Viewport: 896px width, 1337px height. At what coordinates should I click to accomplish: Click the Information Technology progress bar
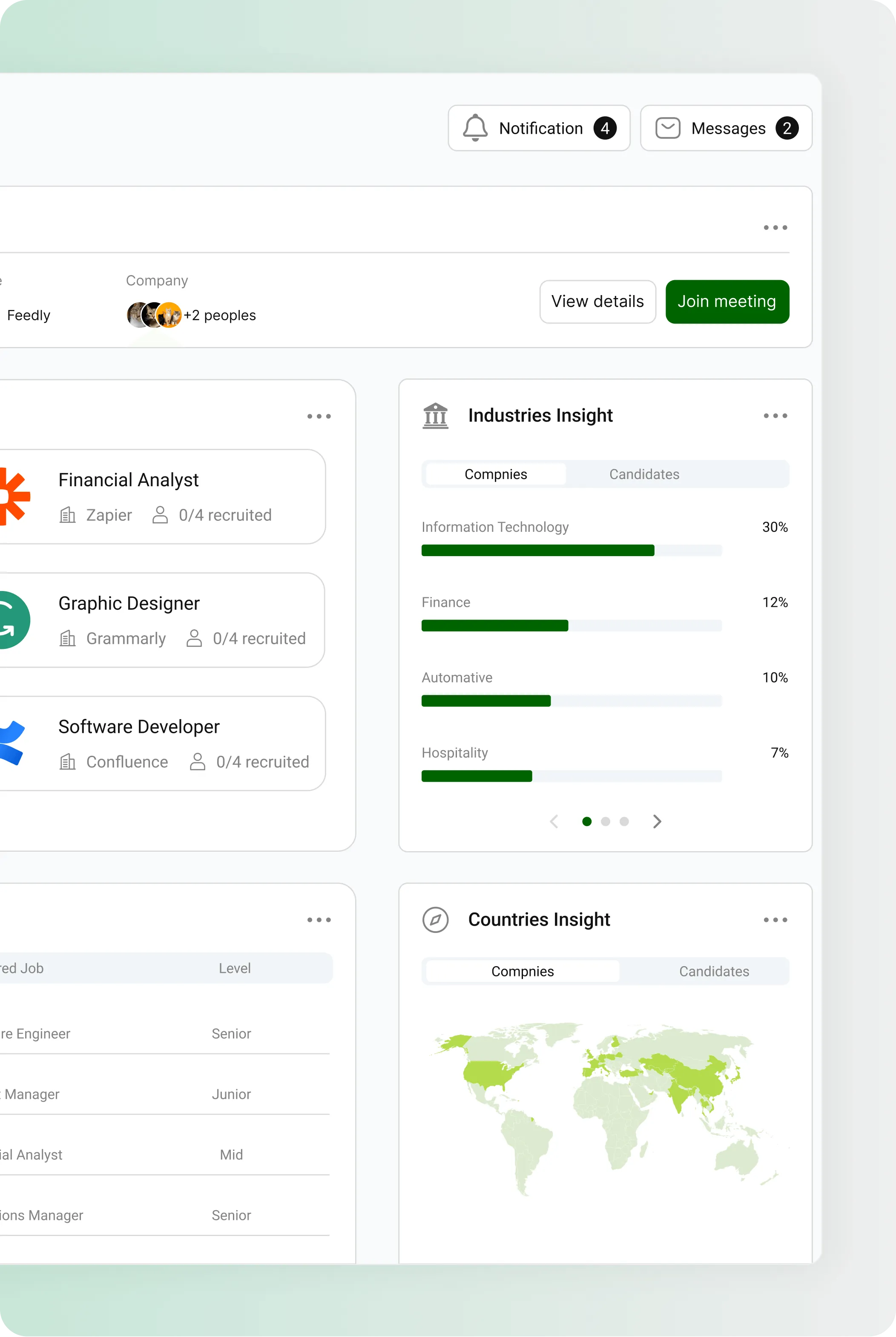point(571,550)
